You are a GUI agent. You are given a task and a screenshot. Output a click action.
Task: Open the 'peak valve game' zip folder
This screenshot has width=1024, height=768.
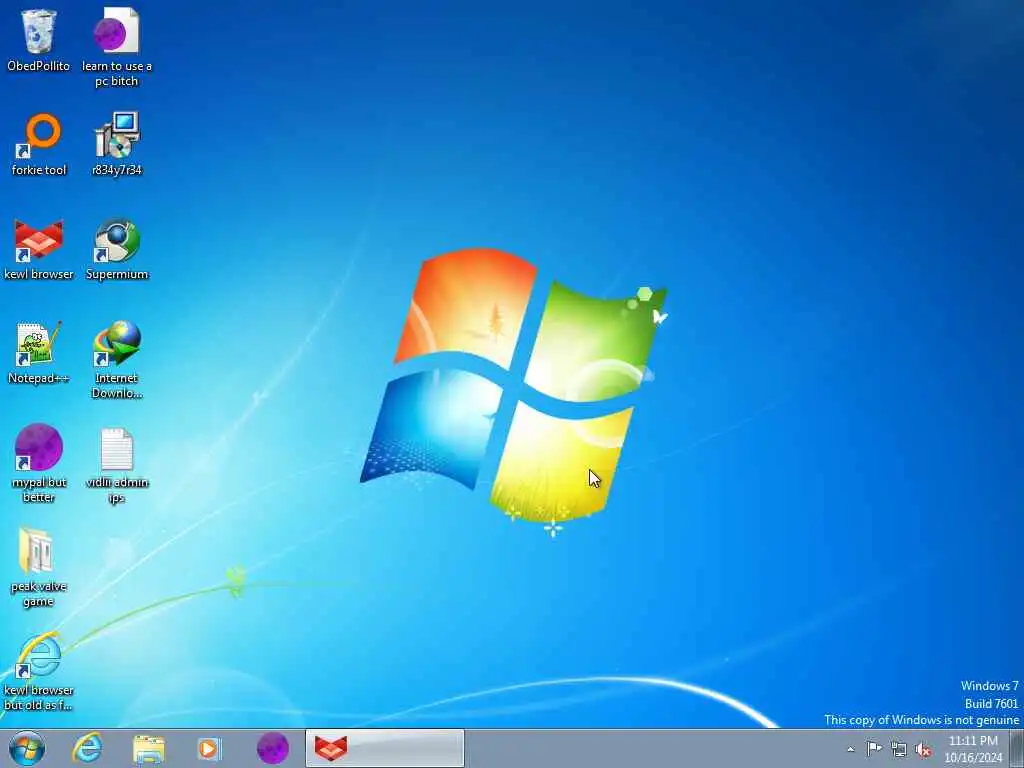(x=37, y=551)
